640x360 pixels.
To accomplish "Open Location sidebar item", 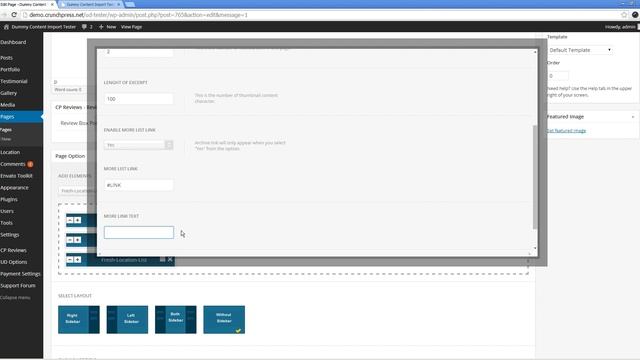I will [x=10, y=152].
